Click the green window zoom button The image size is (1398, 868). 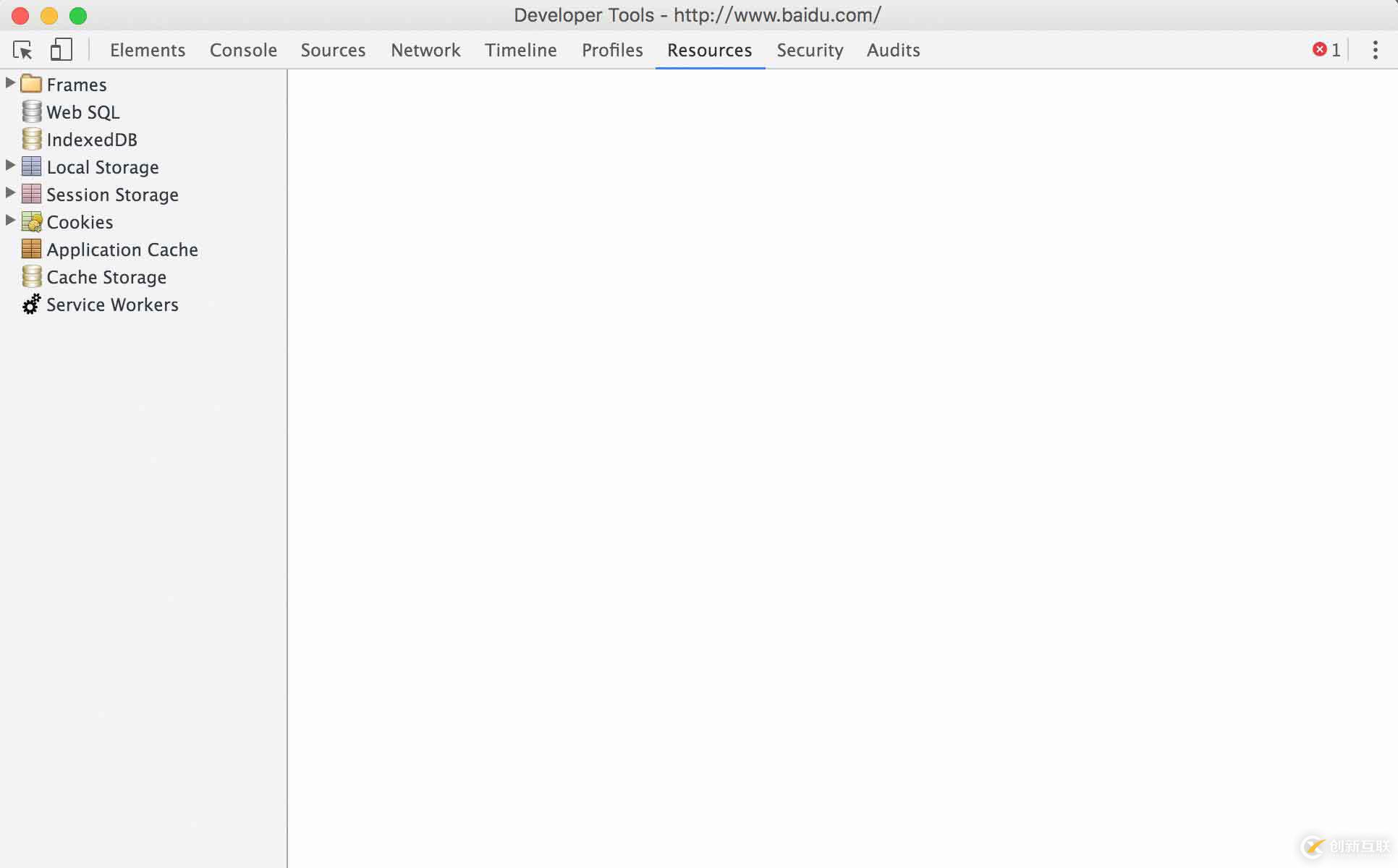point(78,15)
